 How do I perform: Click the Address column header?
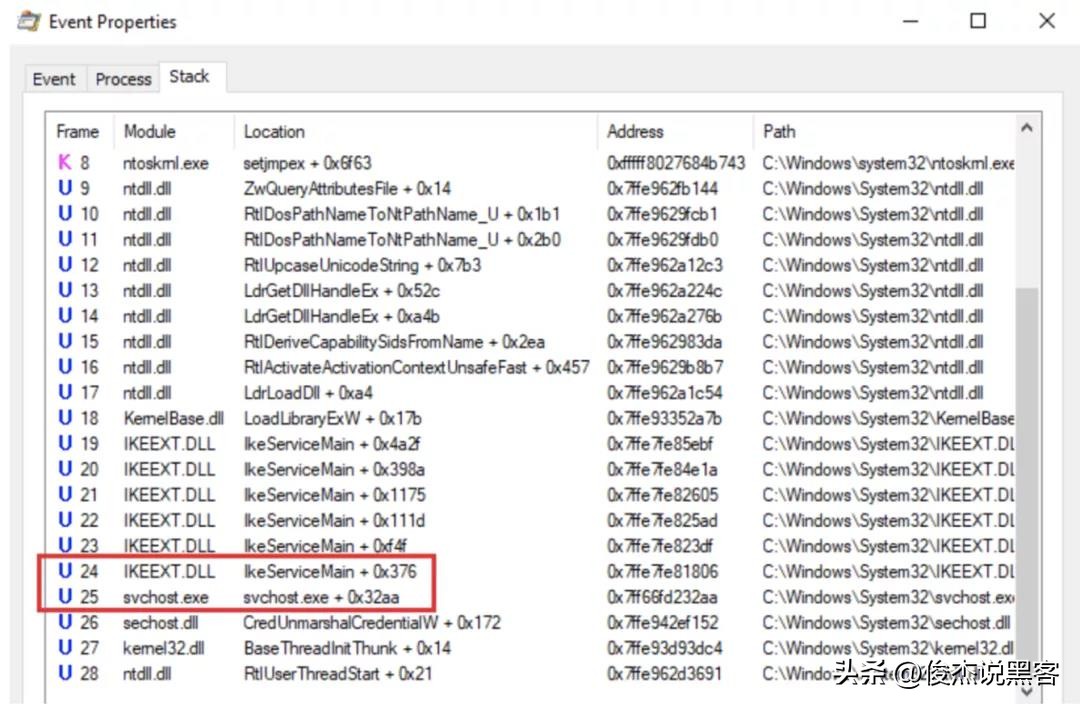point(635,132)
